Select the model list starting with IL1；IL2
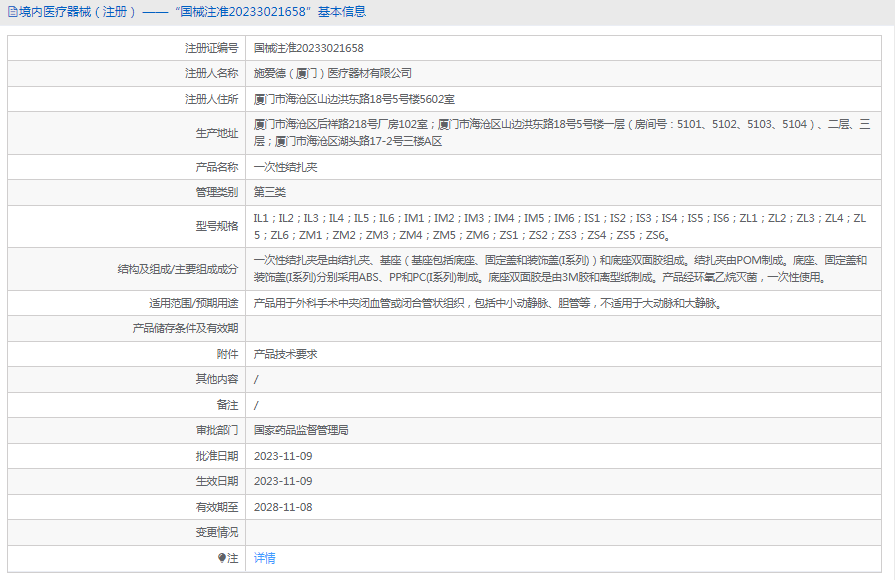This screenshot has width=895, height=580. tap(560, 226)
